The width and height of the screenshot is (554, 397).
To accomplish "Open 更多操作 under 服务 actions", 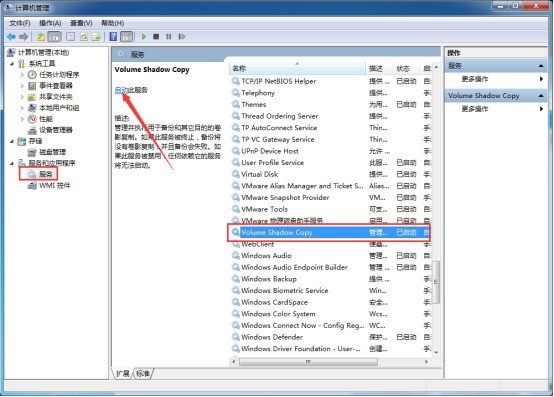I will point(475,79).
